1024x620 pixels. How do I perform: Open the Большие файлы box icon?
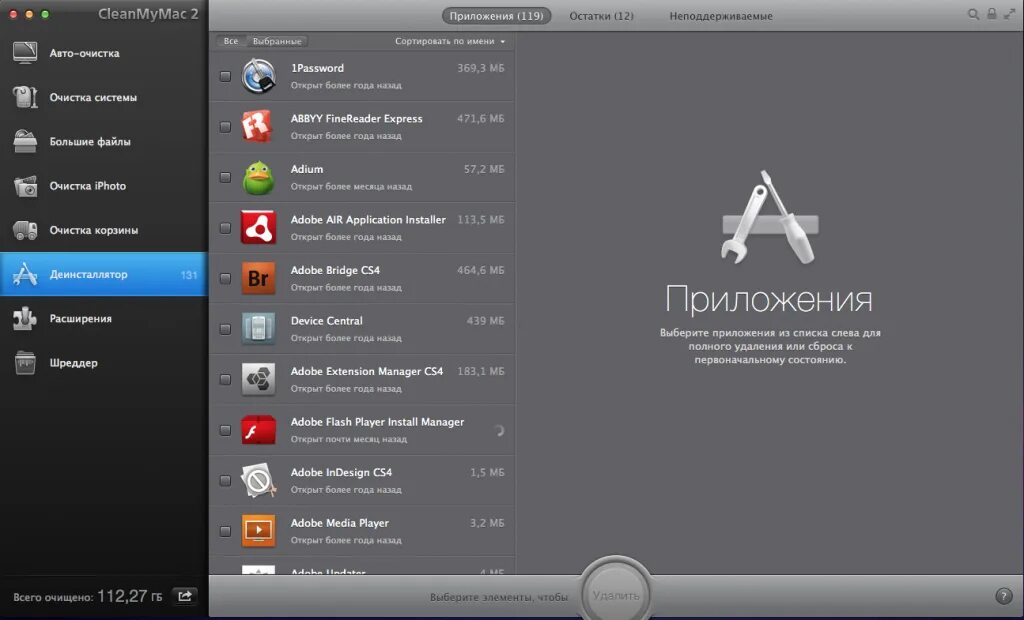[25, 142]
